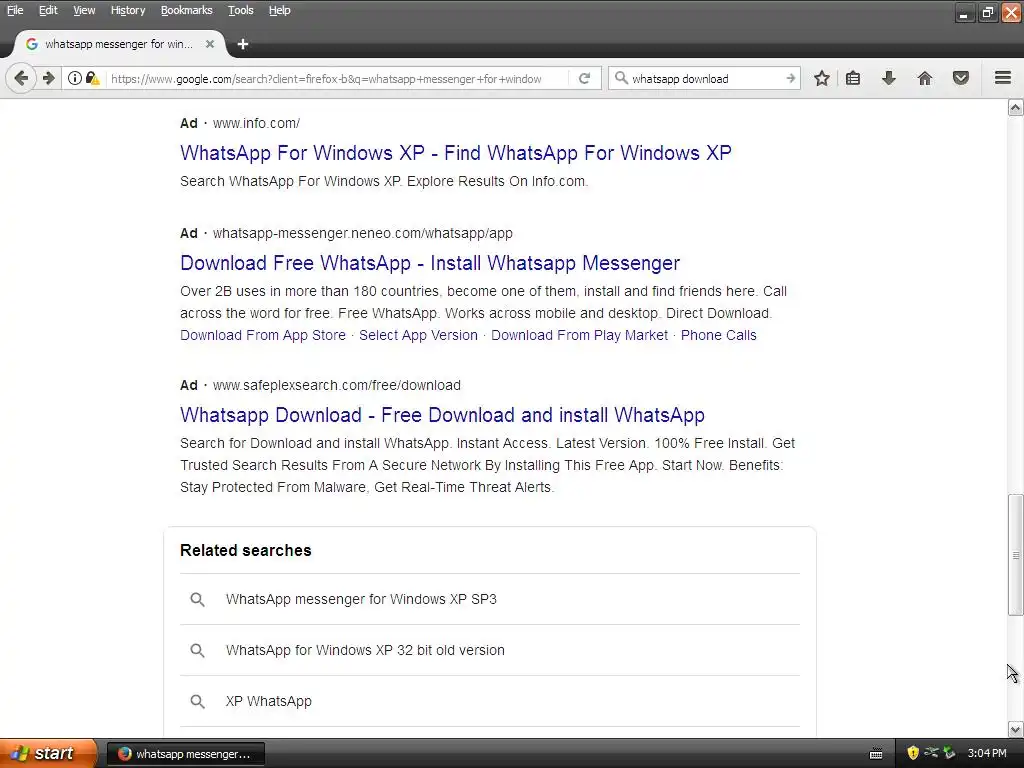Click the lock with warning triangle icon

pyautogui.click(x=93, y=78)
